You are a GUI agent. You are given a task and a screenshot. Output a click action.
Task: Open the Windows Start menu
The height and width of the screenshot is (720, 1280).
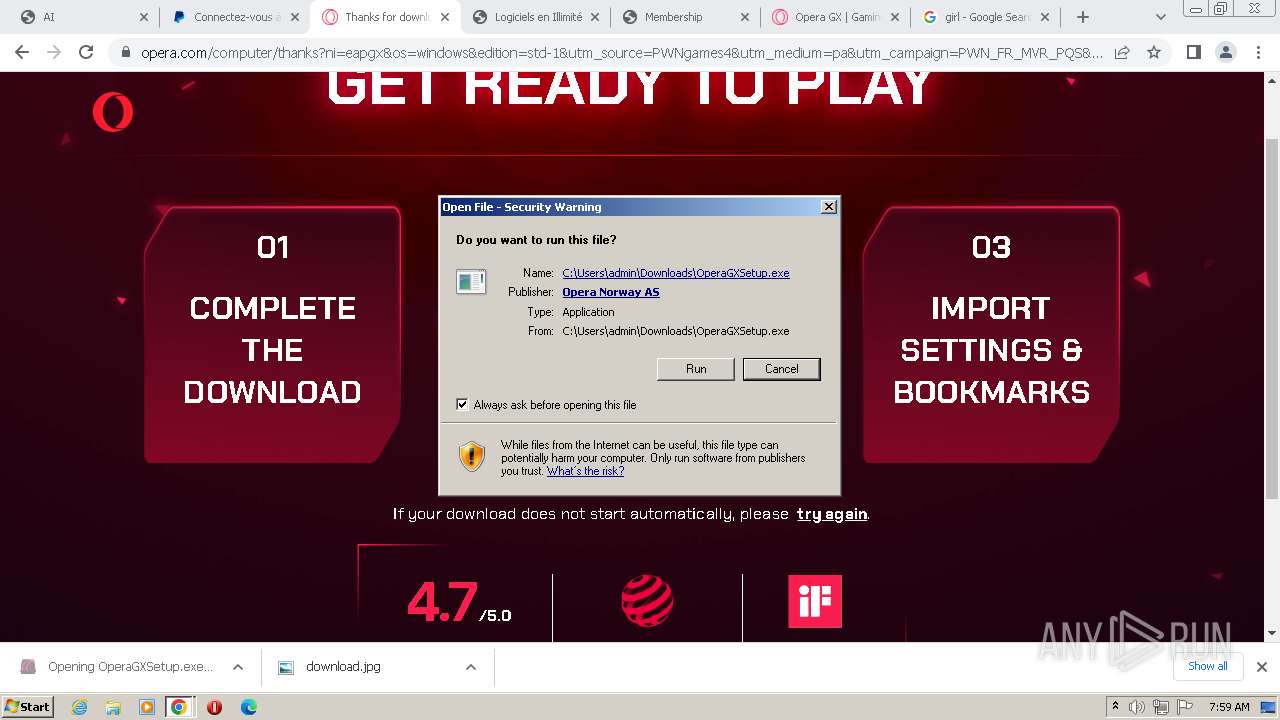[28, 707]
